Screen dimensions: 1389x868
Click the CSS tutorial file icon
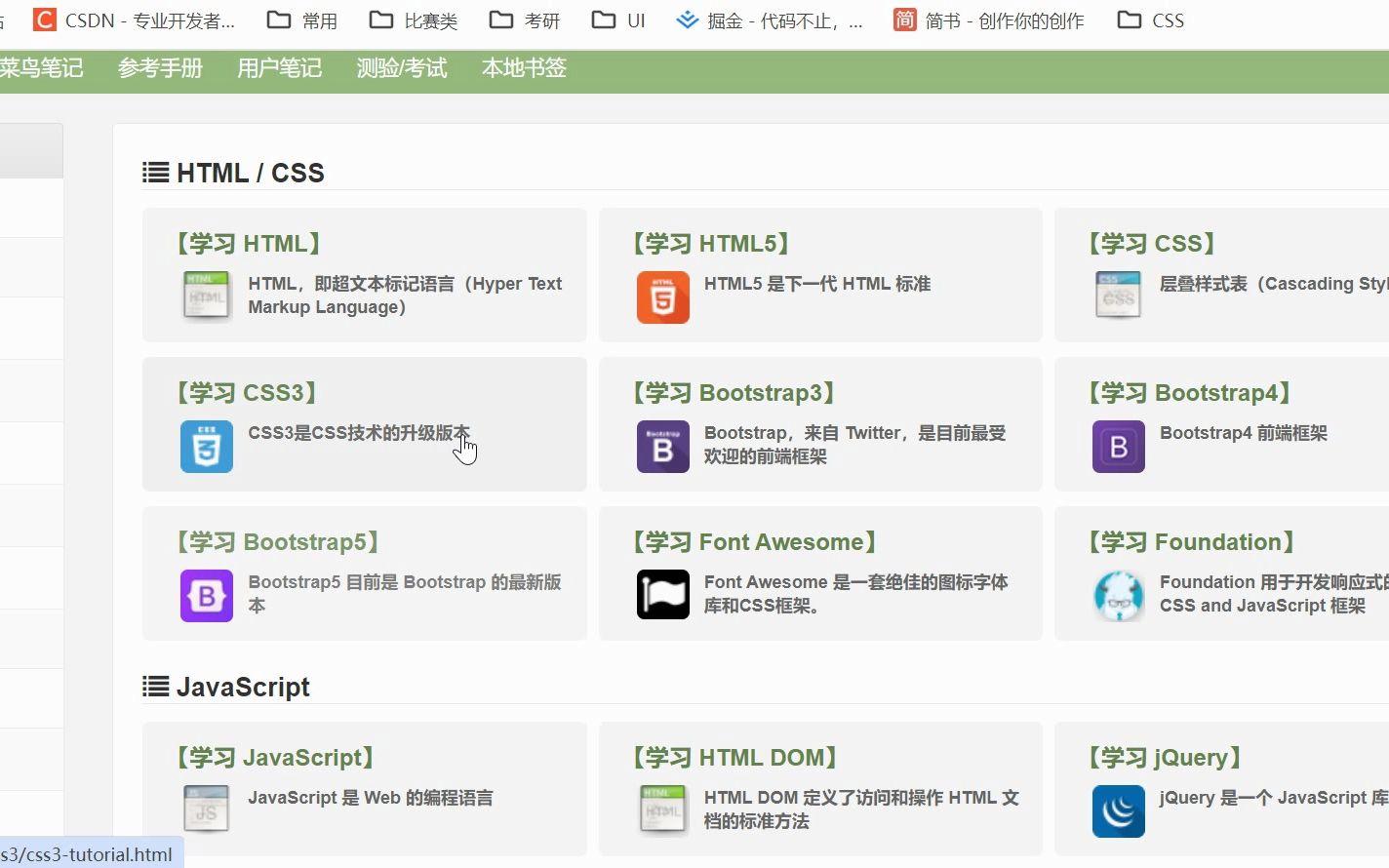tap(1118, 296)
